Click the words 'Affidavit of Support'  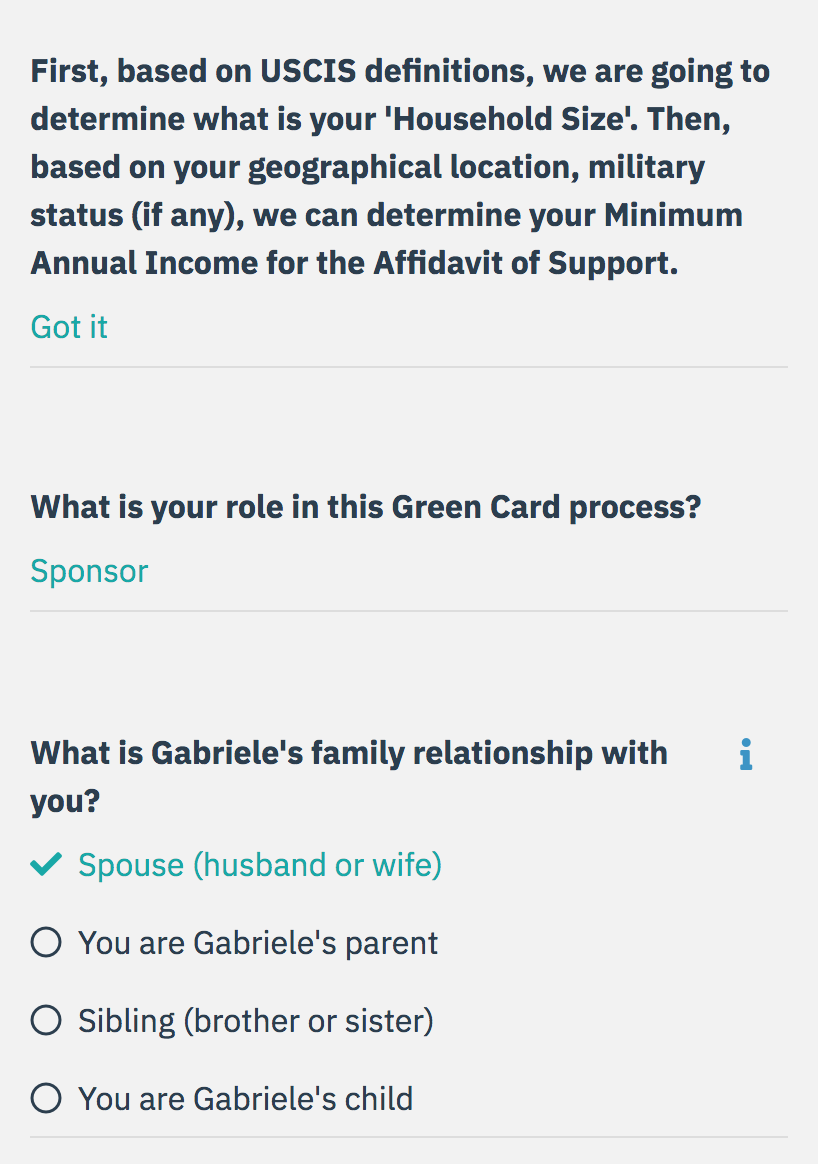point(526,263)
